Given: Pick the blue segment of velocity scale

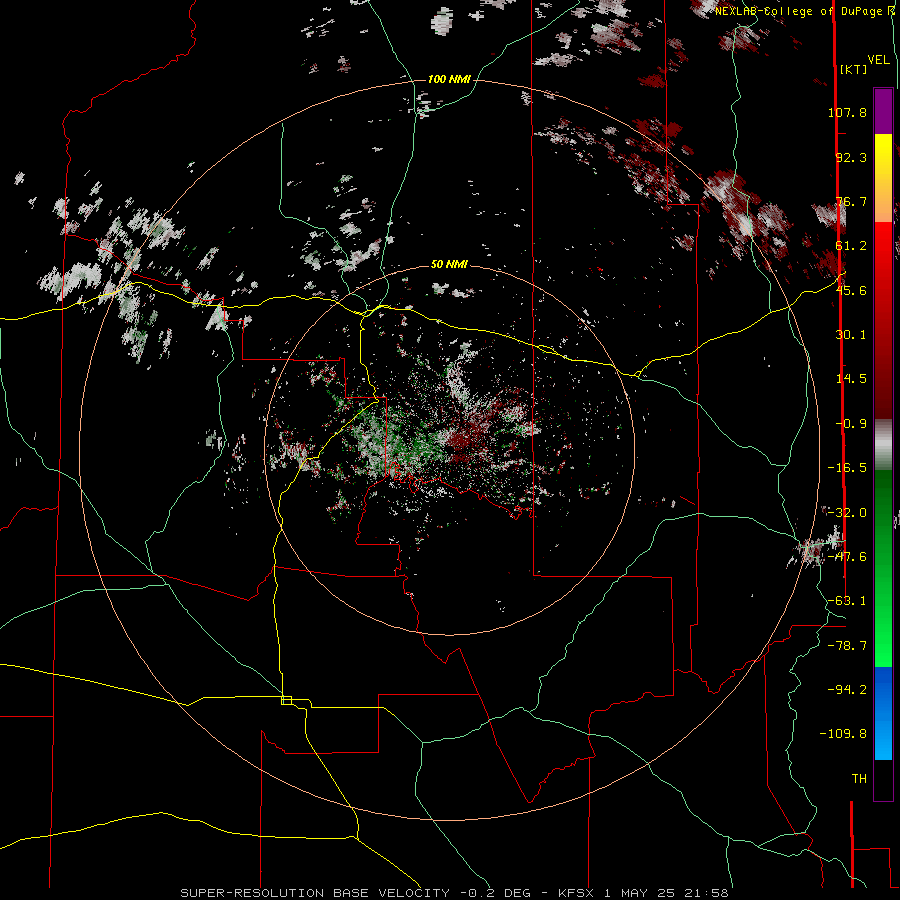Looking at the screenshot, I should 883,713.
